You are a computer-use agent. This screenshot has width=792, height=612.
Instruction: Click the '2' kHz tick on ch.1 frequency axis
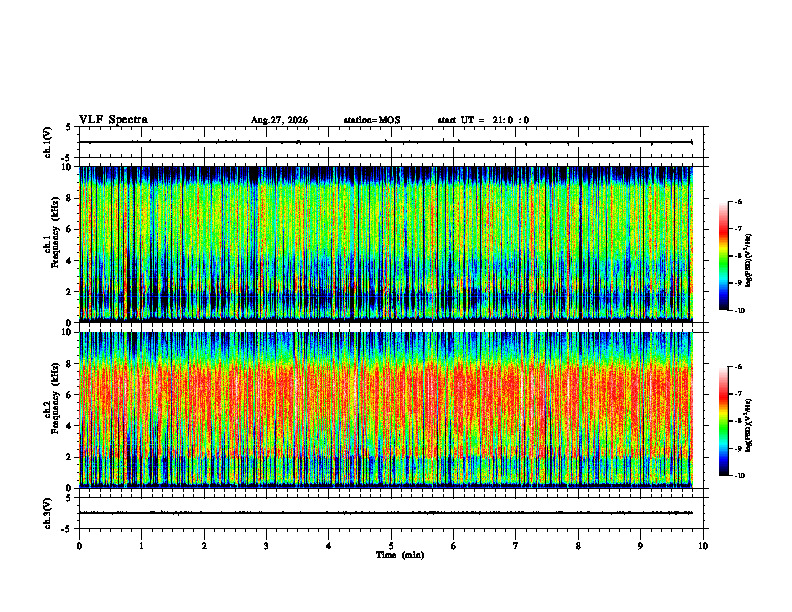pyautogui.click(x=70, y=292)
